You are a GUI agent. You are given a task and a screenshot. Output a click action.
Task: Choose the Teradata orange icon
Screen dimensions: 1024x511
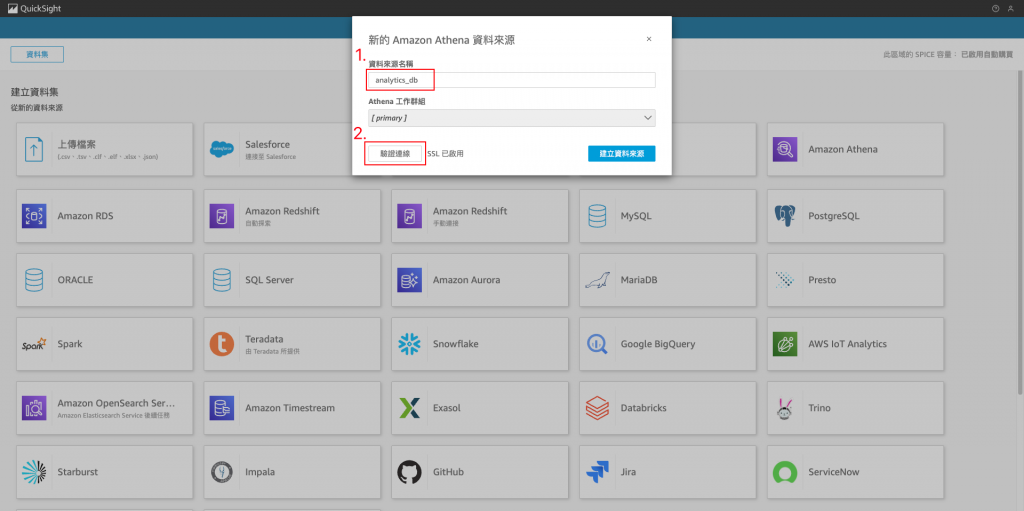point(221,344)
